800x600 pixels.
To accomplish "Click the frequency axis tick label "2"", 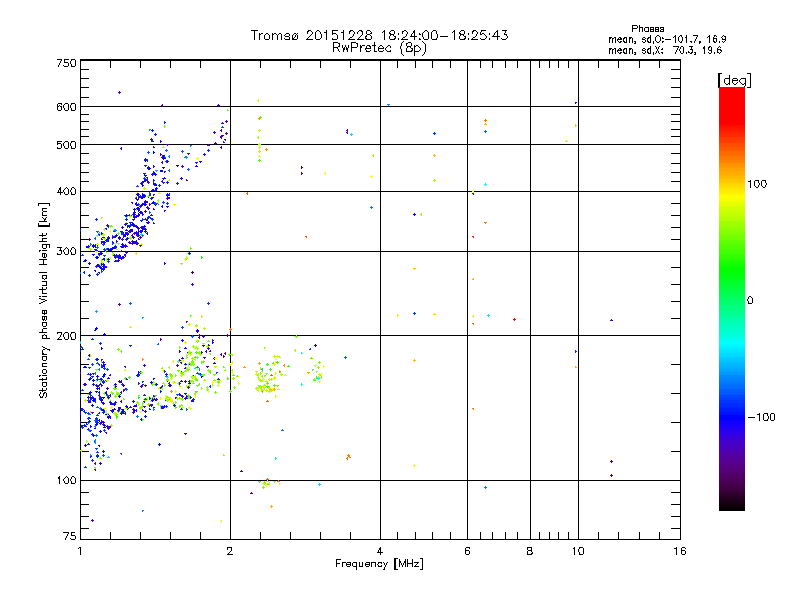I will tap(230, 551).
